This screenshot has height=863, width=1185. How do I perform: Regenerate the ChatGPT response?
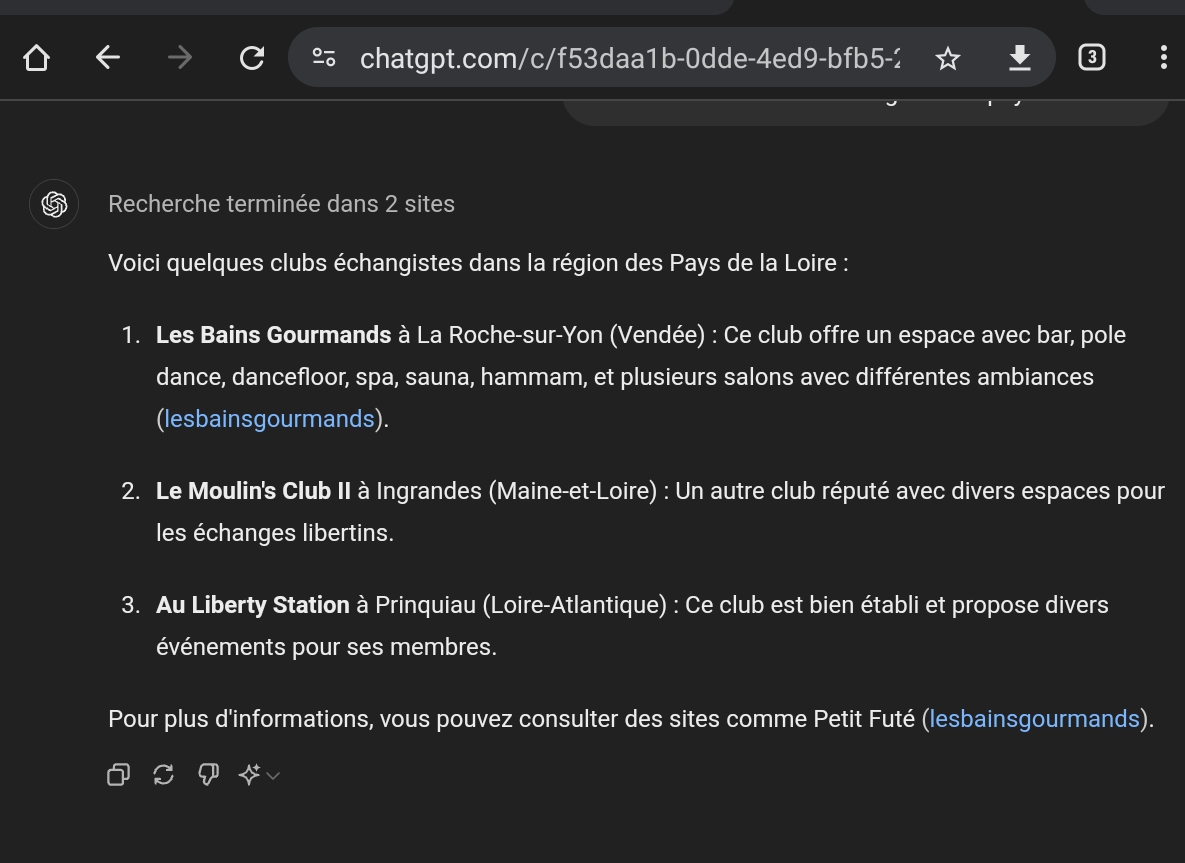tap(163, 775)
